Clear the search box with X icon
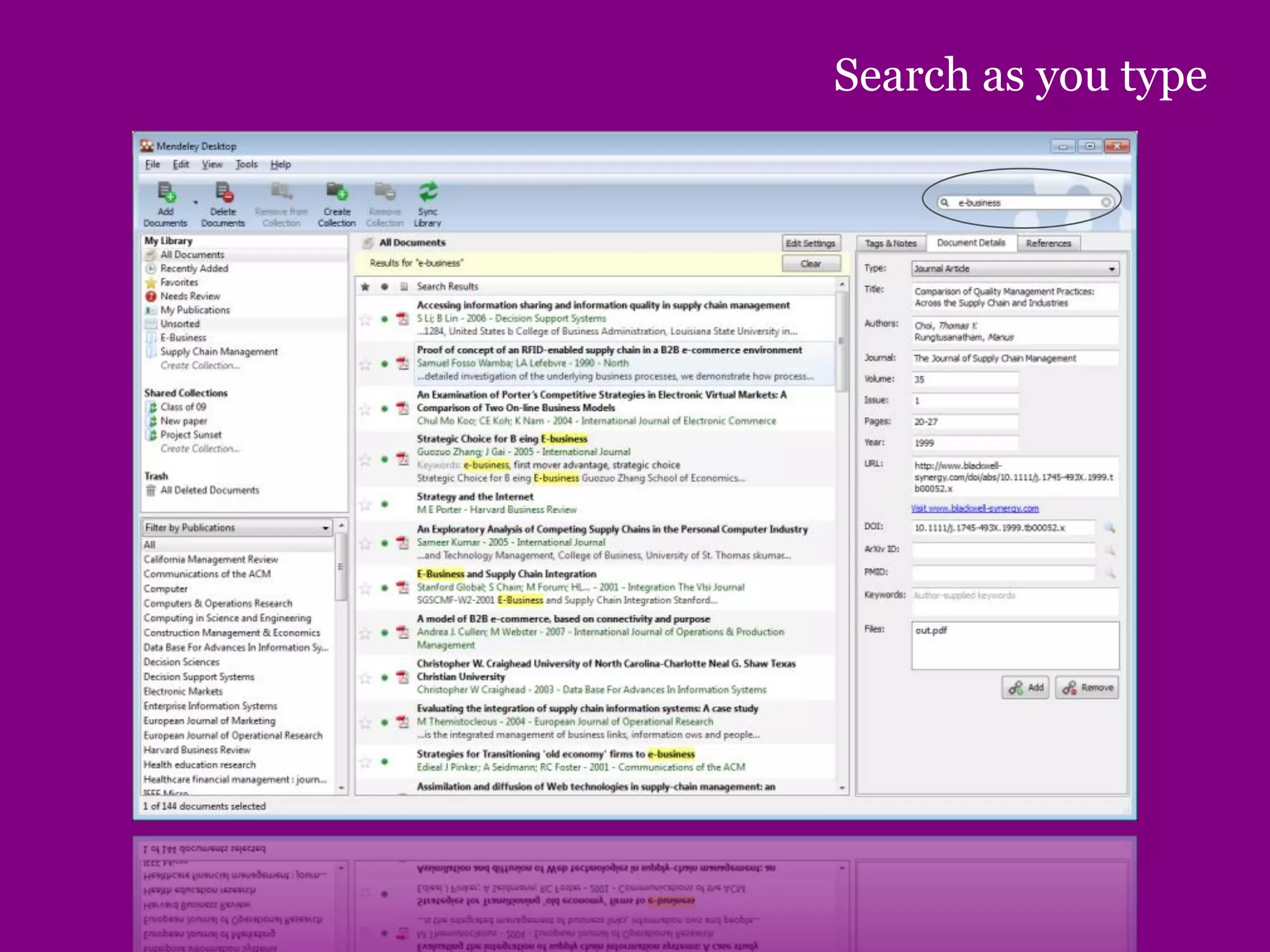Screen dimensions: 1270x952 (1106, 203)
